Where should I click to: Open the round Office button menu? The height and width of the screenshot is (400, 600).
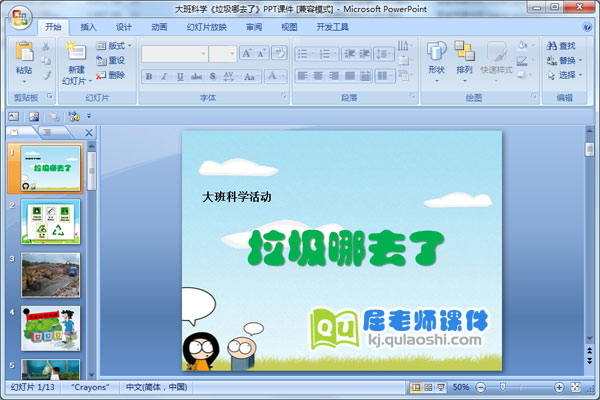pyautogui.click(x=20, y=18)
